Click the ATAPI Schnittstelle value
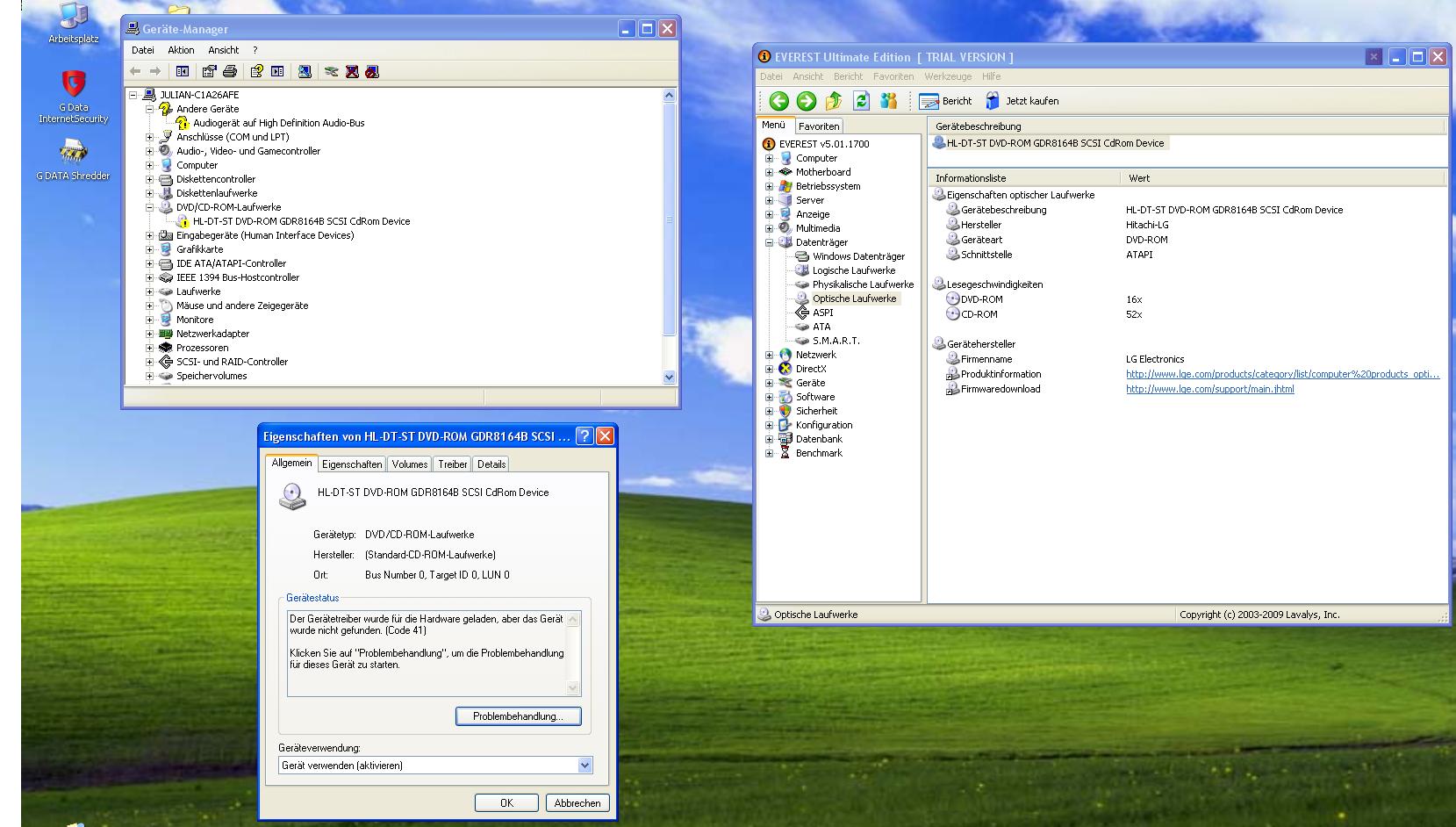Image resolution: width=1456 pixels, height=827 pixels. click(x=1139, y=255)
